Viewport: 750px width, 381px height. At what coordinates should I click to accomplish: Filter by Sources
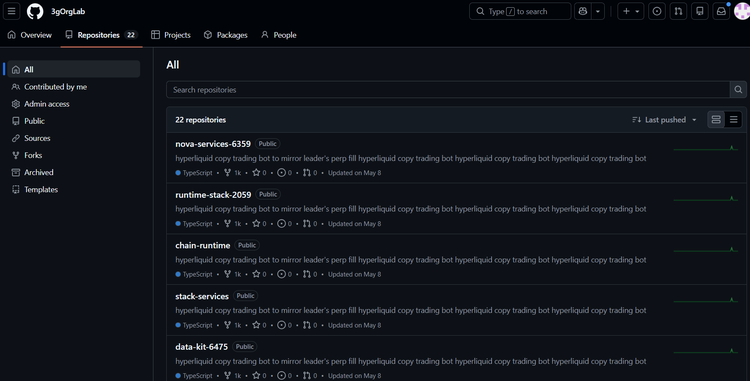[x=74, y=138]
